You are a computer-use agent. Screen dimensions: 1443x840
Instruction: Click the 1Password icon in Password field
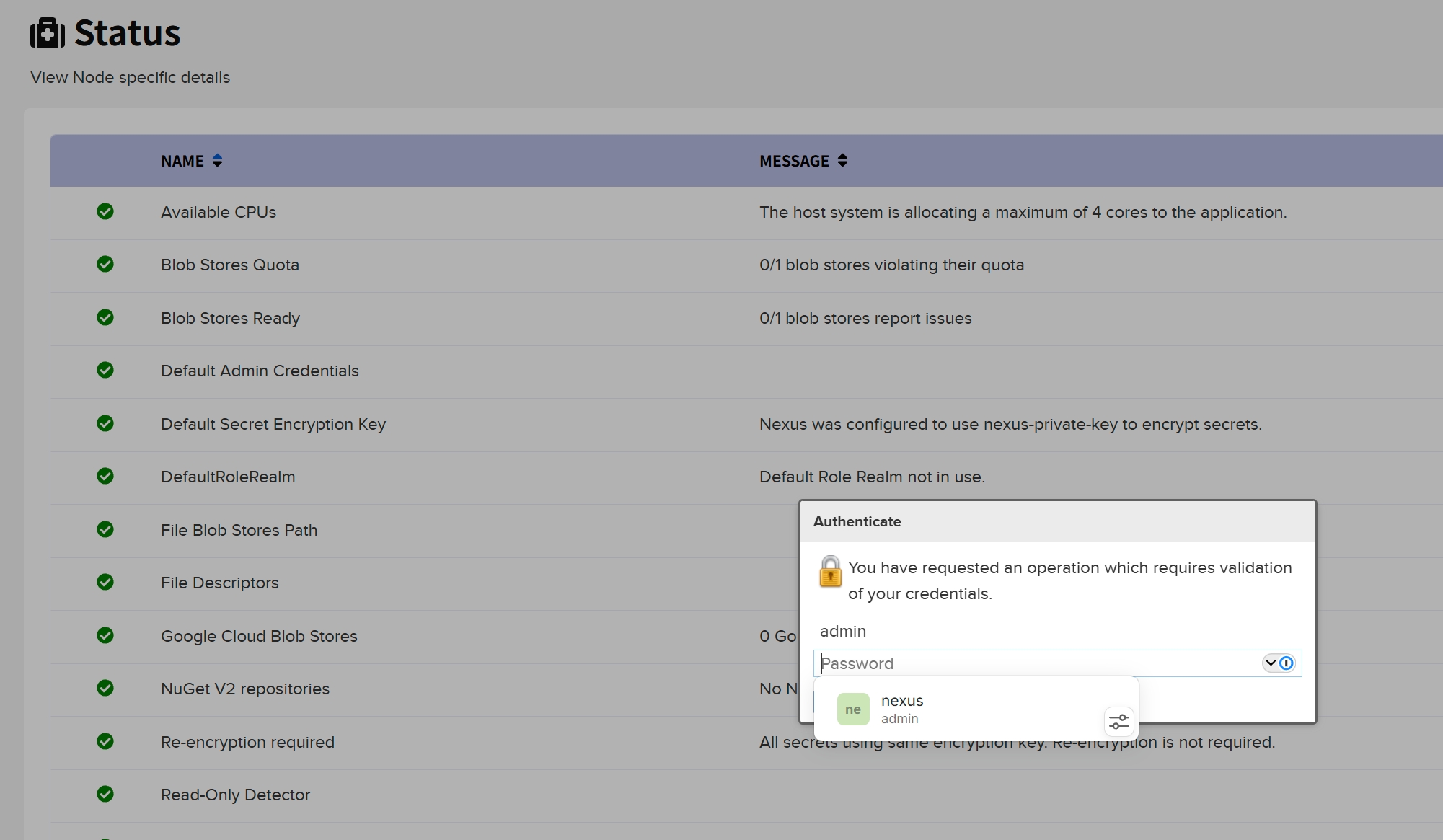[1287, 663]
